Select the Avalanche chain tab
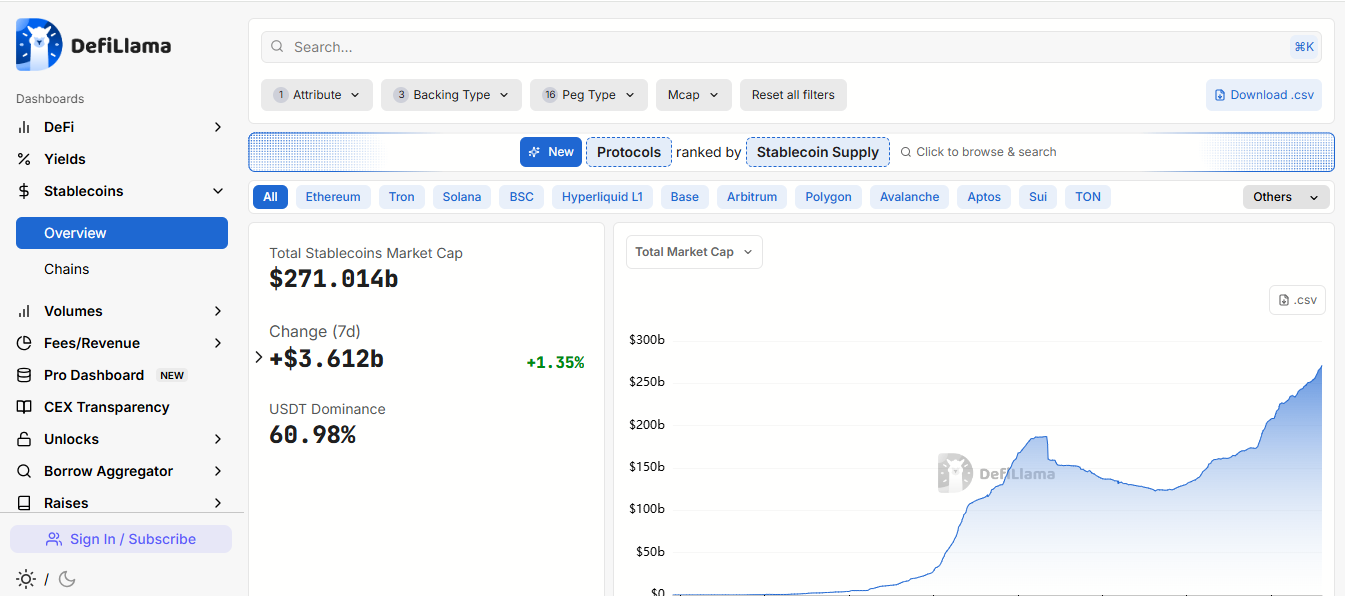The width and height of the screenshot is (1345, 596). point(910,197)
